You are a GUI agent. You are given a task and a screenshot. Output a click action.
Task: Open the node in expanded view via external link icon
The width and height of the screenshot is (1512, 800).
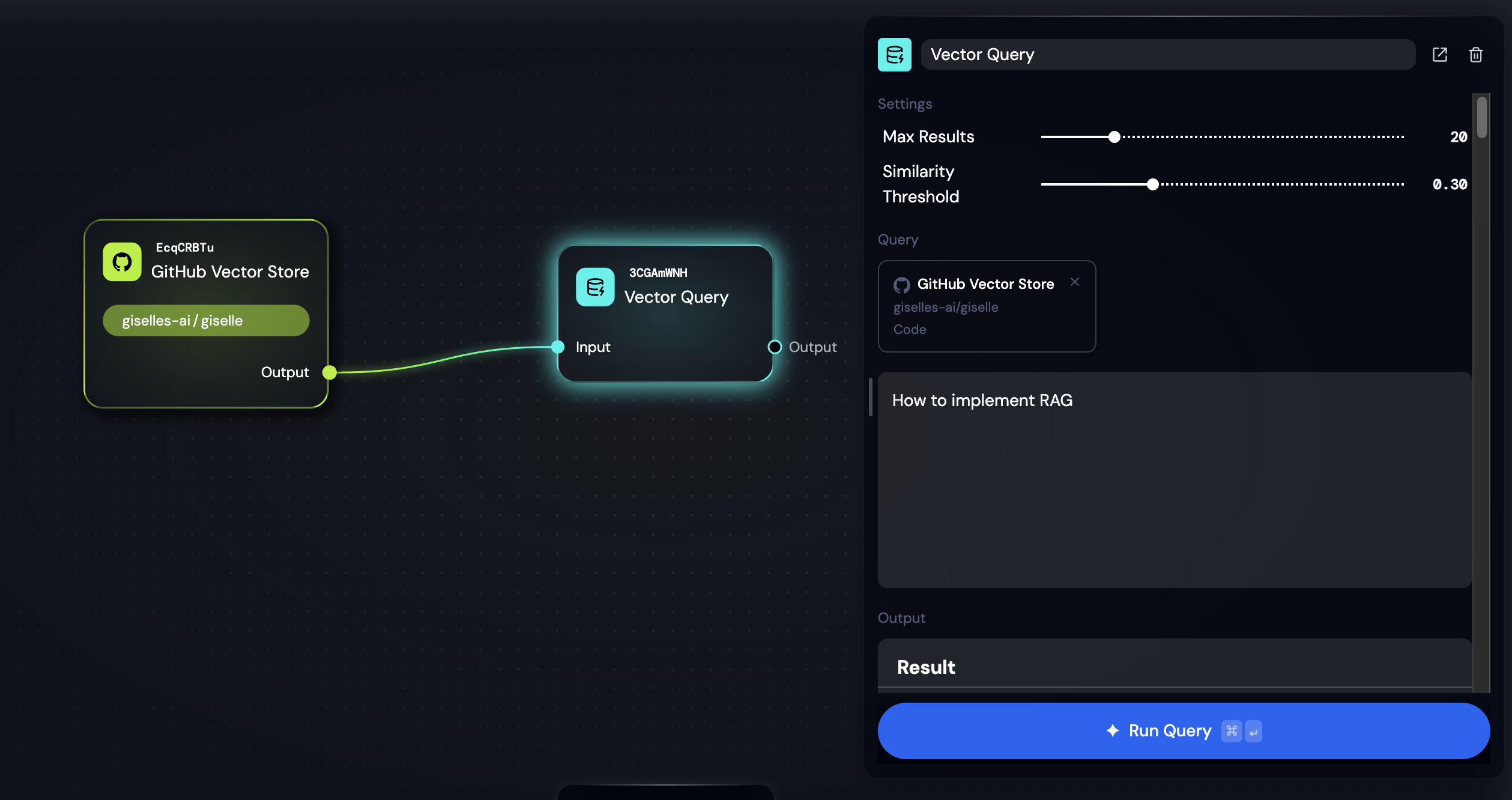click(x=1440, y=55)
